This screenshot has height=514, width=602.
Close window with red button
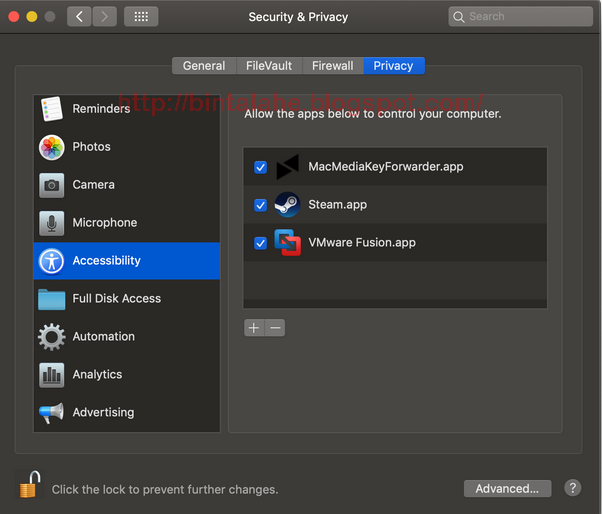pos(14,17)
